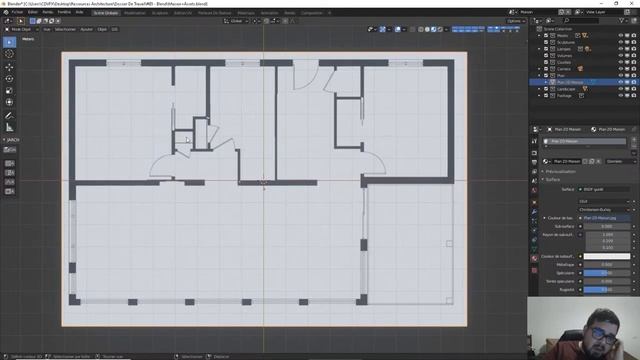Click the white subsurface color swatch
The width and height of the screenshot is (640, 360).
coord(607,256)
